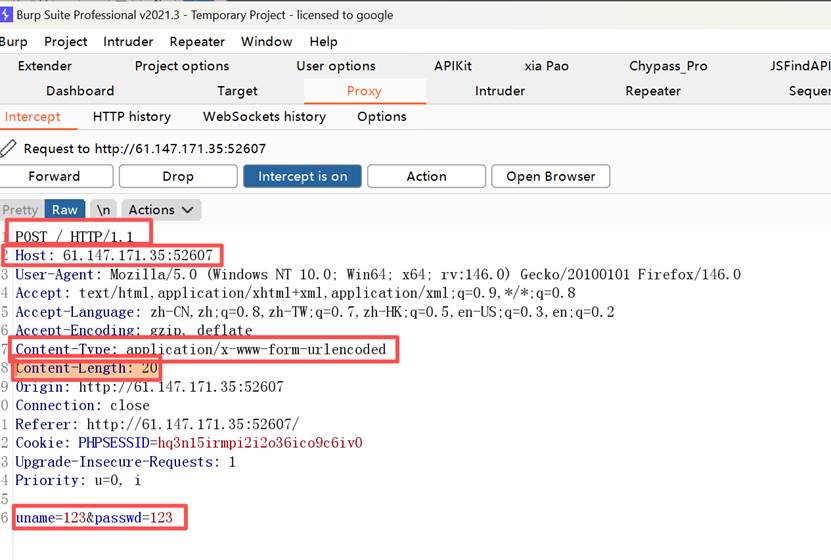Image resolution: width=831 pixels, height=560 pixels.
Task: Switch to the Sequencer tab
Action: [809, 91]
